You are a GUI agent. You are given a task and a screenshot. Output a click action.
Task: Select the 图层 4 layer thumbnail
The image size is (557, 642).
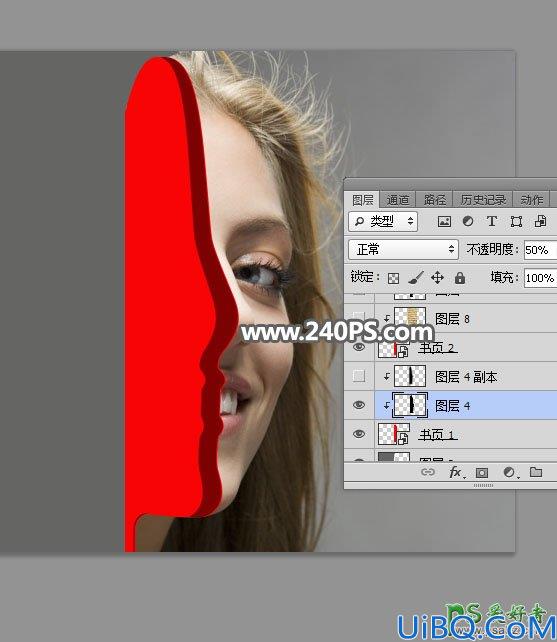410,405
